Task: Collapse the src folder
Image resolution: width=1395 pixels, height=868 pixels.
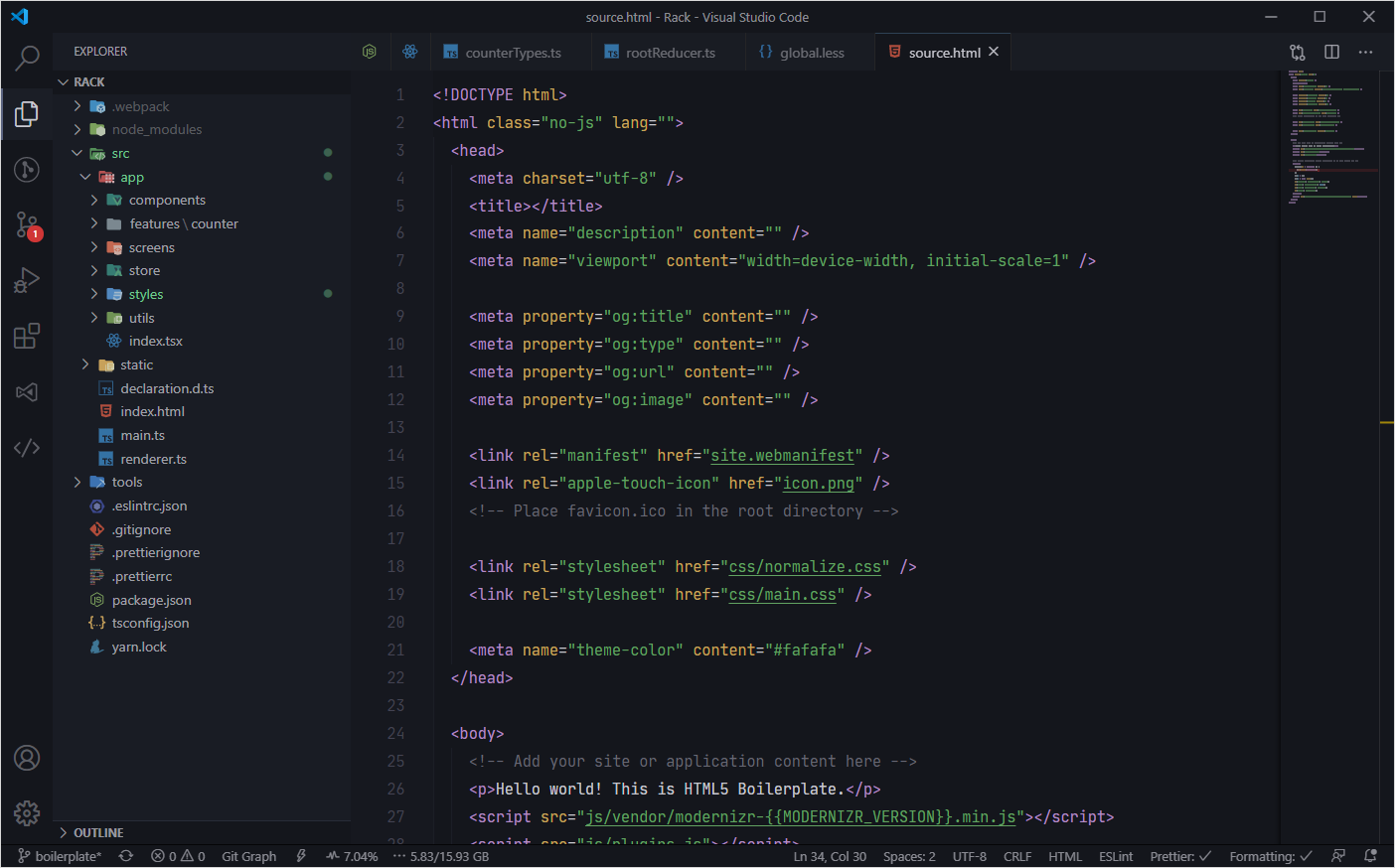Action: point(204,153)
